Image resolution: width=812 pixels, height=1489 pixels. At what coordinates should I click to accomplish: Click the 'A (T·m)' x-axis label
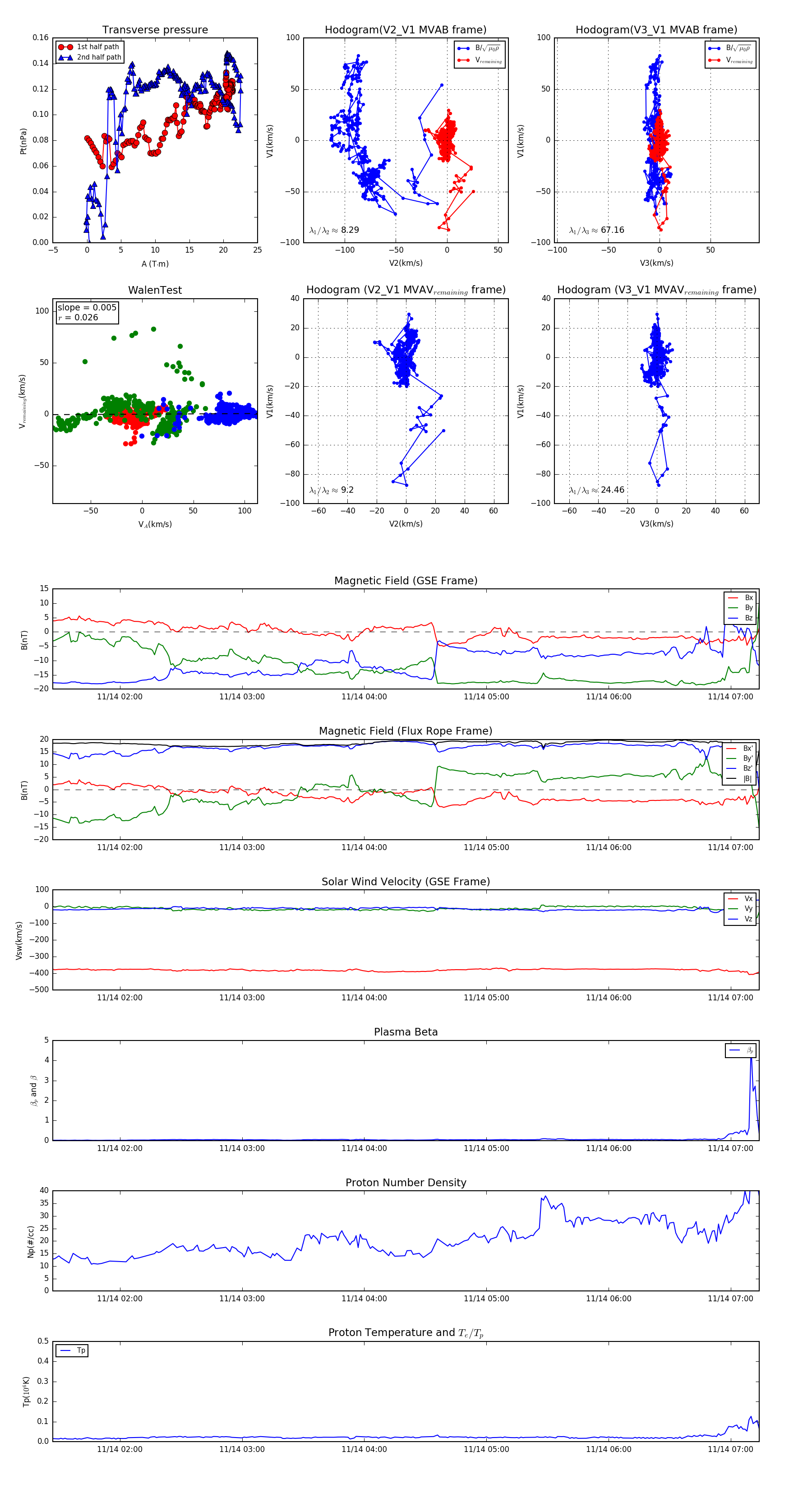155,264
